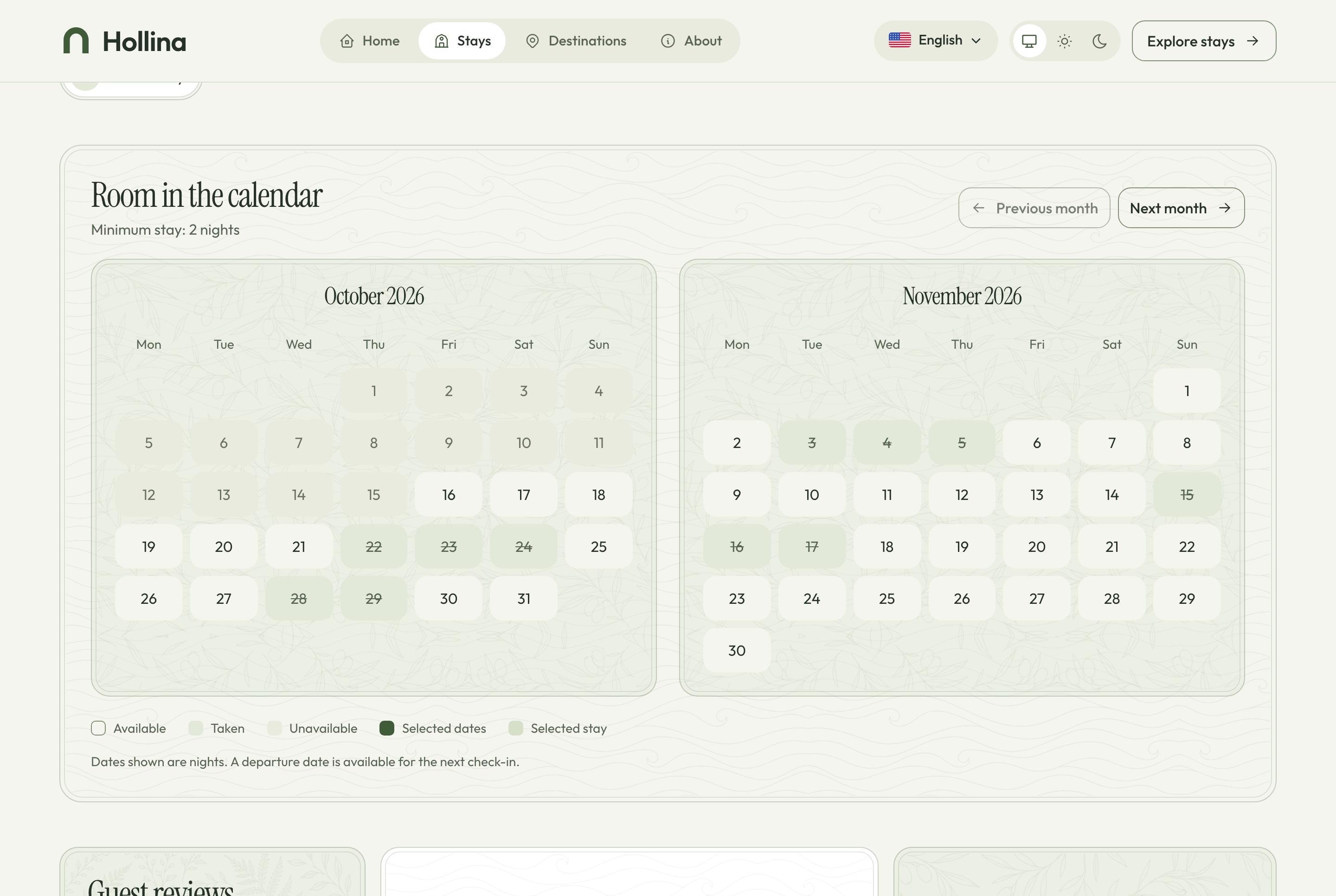Choose November 6 in the calendar

[x=1037, y=443]
